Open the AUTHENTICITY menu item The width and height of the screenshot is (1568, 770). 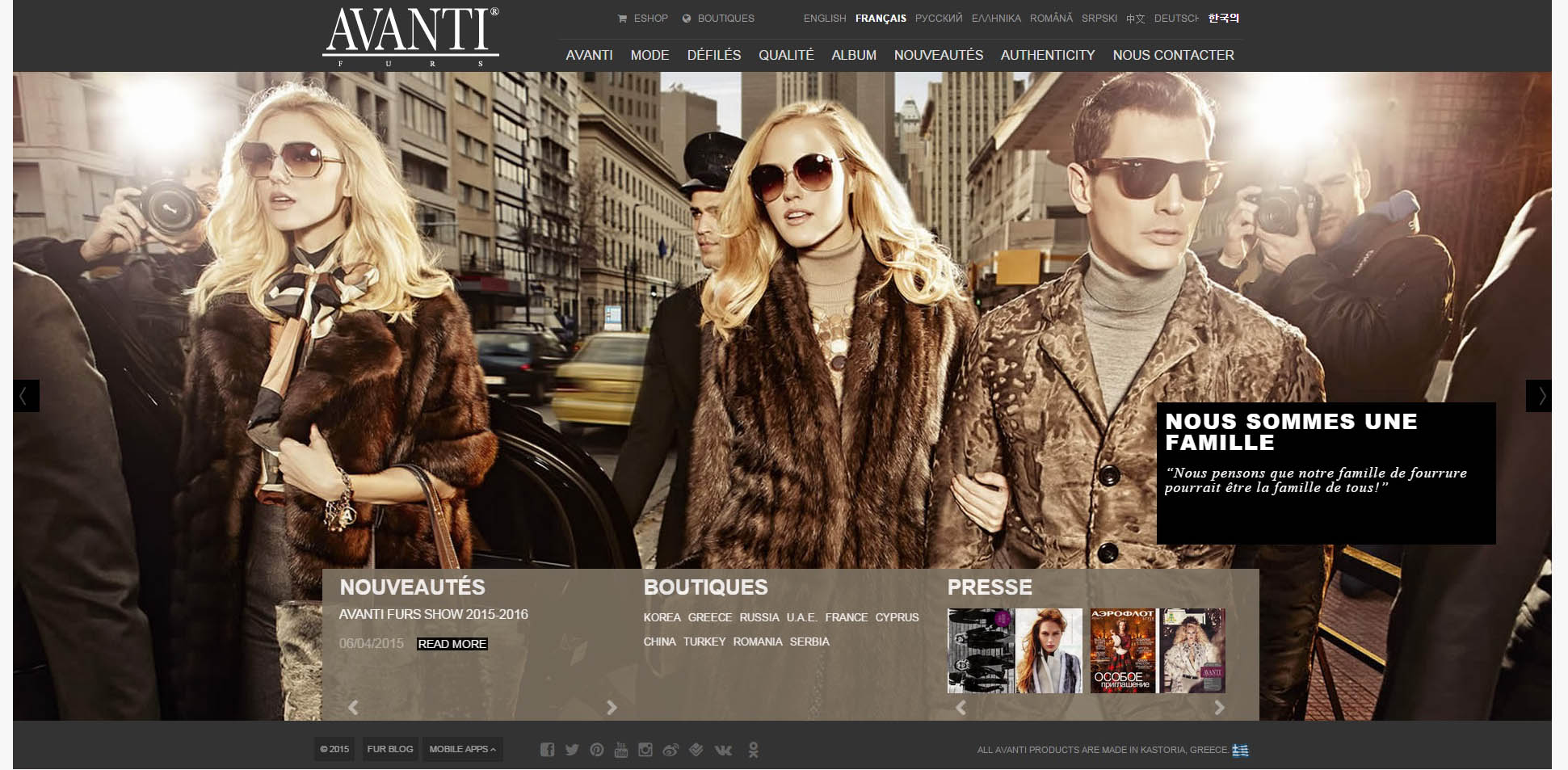[1048, 55]
